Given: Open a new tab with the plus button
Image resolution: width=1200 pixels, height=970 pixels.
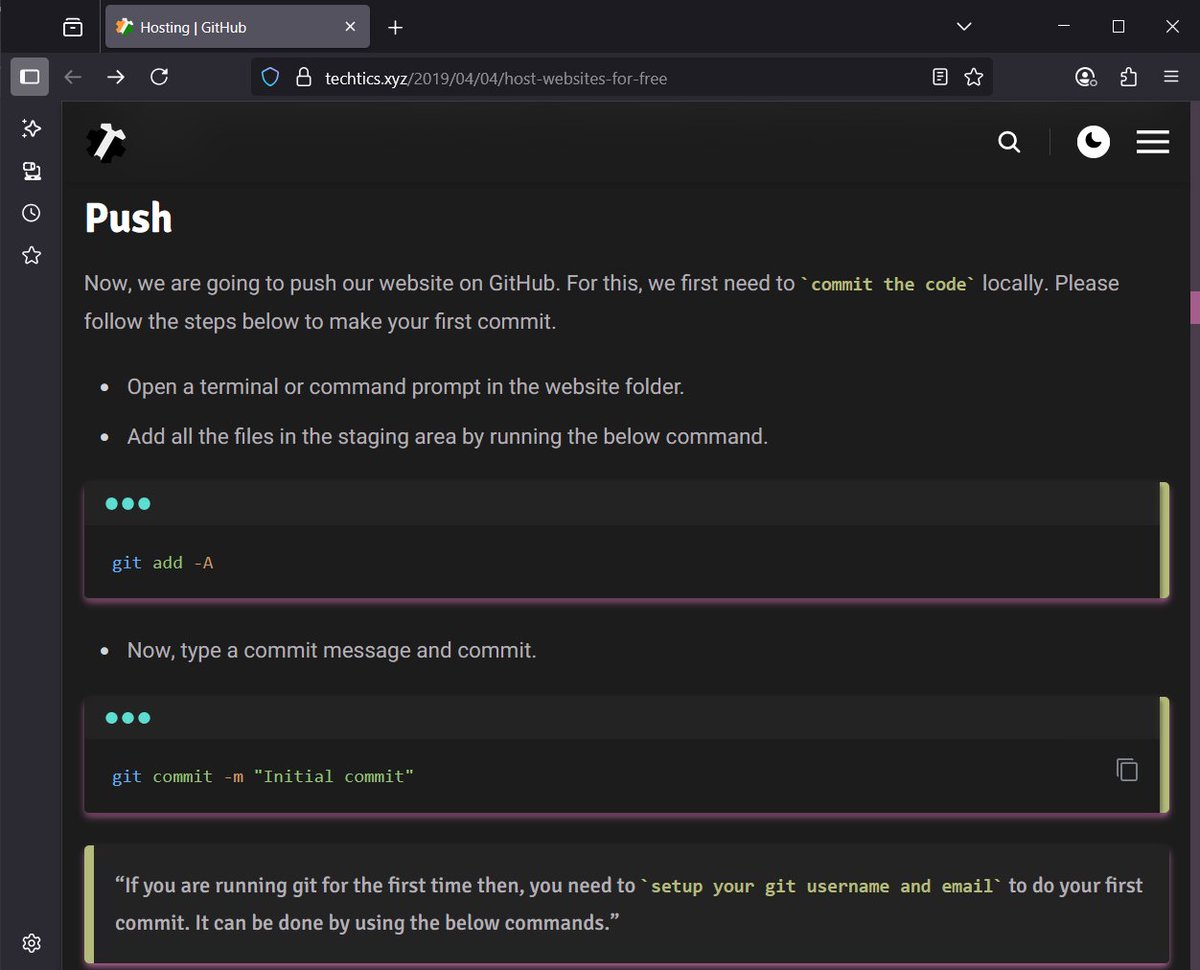Looking at the screenshot, I should [x=395, y=27].
